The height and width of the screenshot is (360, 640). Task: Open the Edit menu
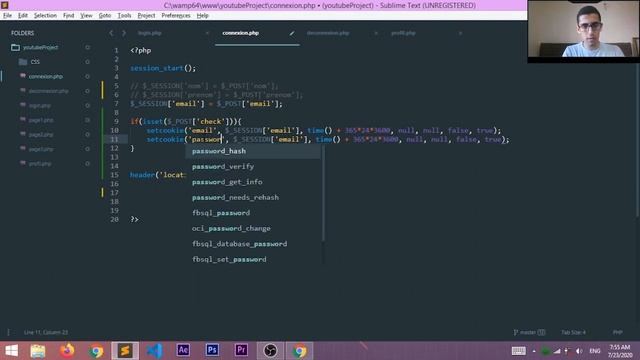tap(23, 16)
